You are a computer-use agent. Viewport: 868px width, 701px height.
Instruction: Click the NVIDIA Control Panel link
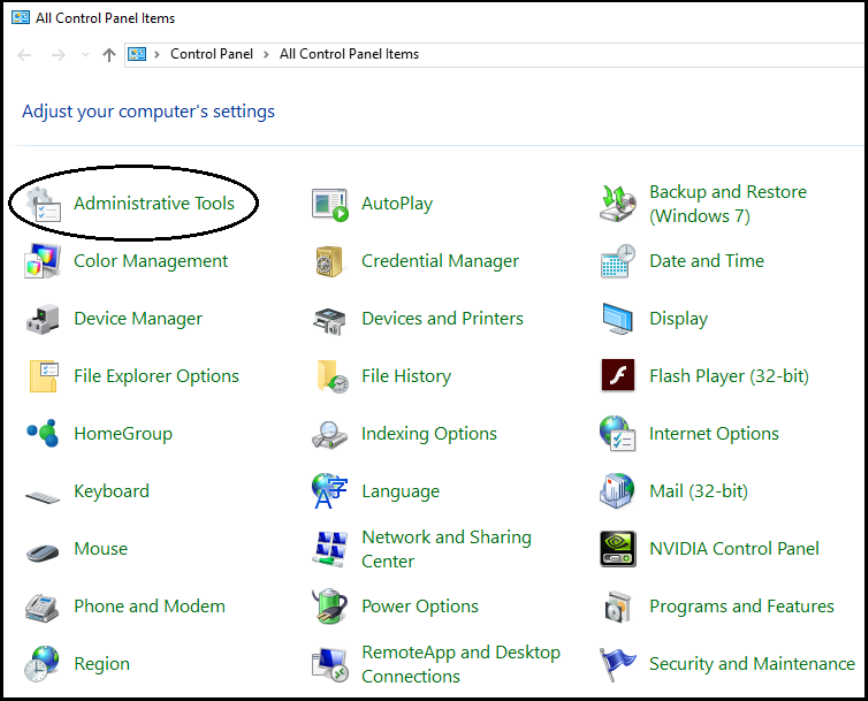click(734, 549)
